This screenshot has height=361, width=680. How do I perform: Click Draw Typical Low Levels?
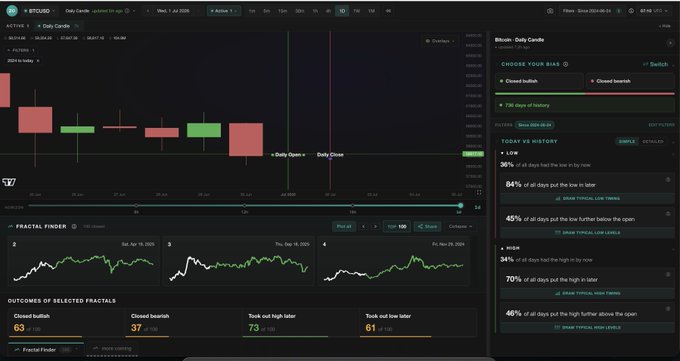click(587, 233)
